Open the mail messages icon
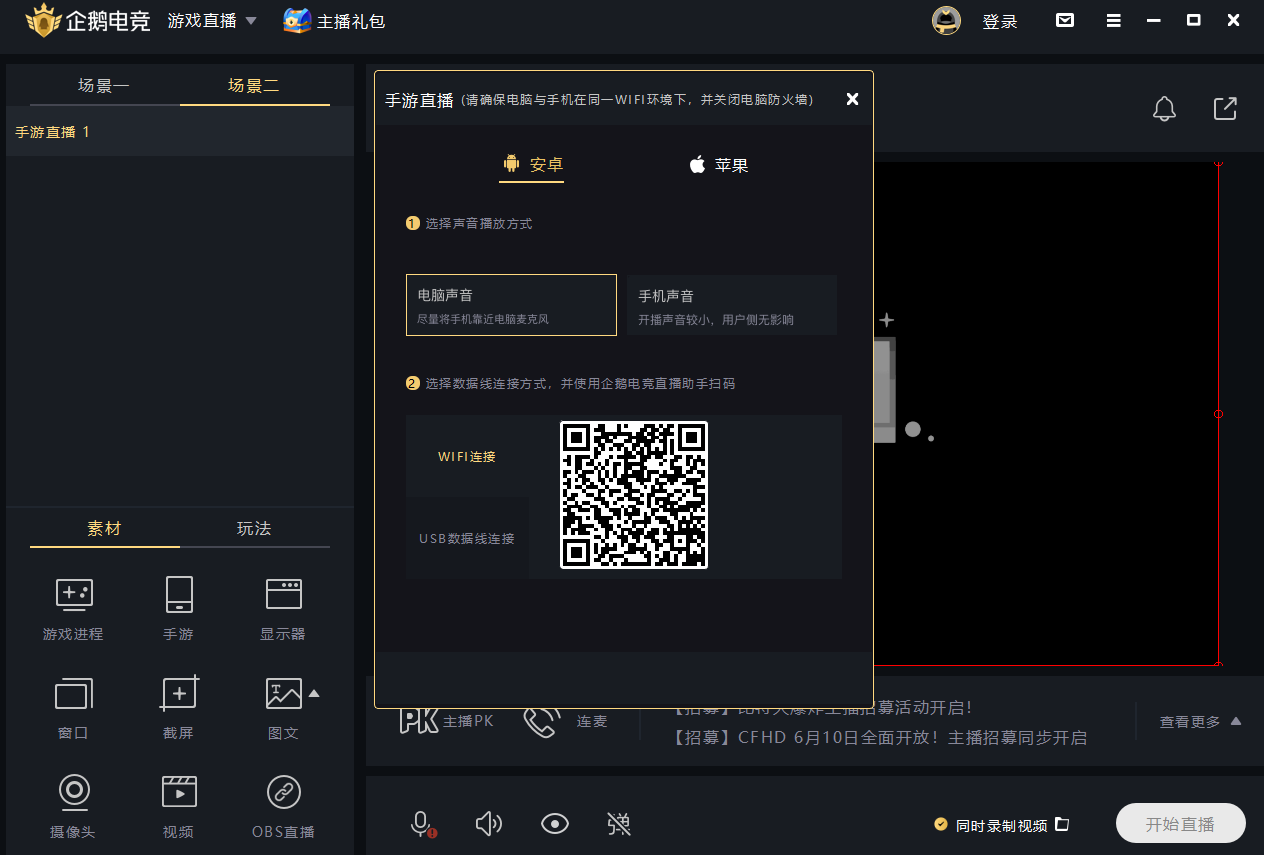The height and width of the screenshot is (855, 1264). [1065, 20]
